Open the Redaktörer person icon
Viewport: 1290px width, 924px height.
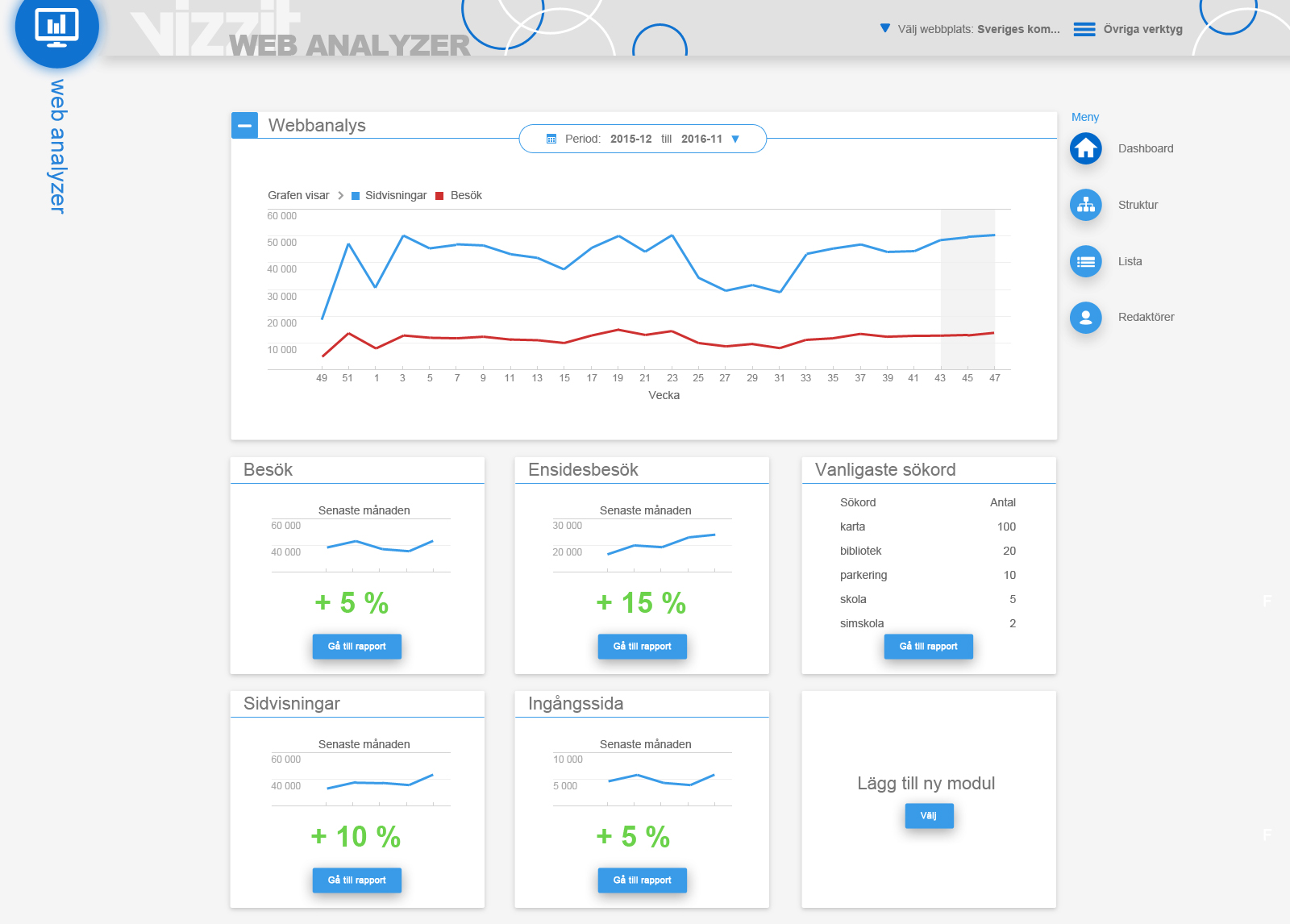[x=1086, y=318]
